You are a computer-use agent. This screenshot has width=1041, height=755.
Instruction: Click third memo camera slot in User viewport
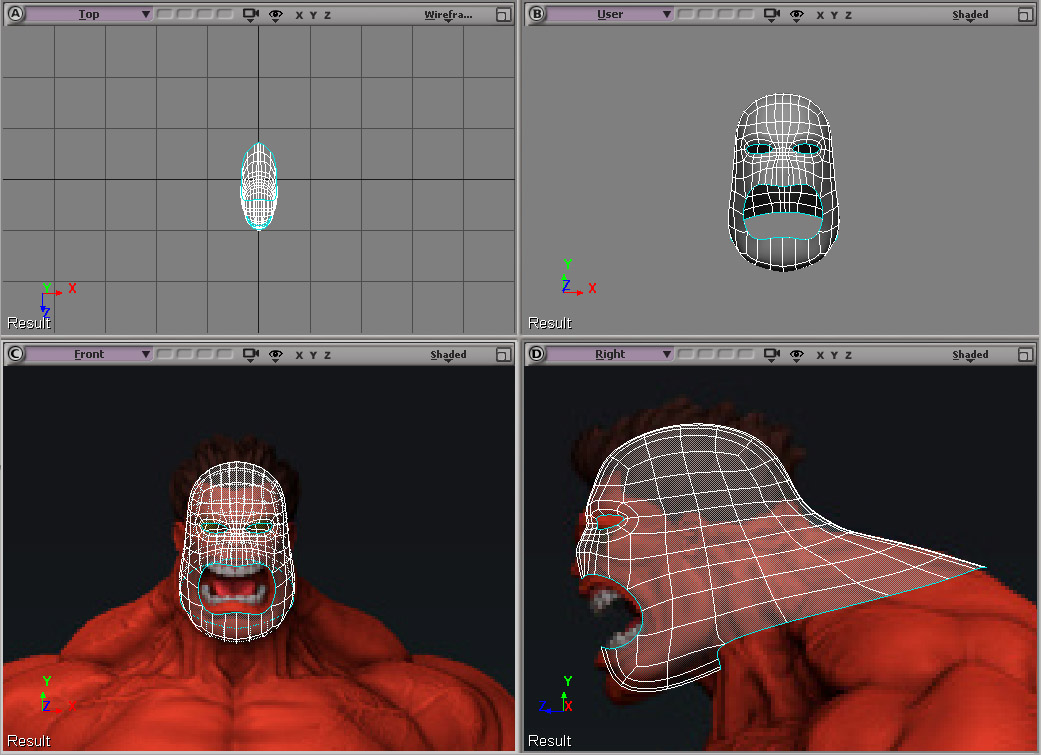coord(726,14)
